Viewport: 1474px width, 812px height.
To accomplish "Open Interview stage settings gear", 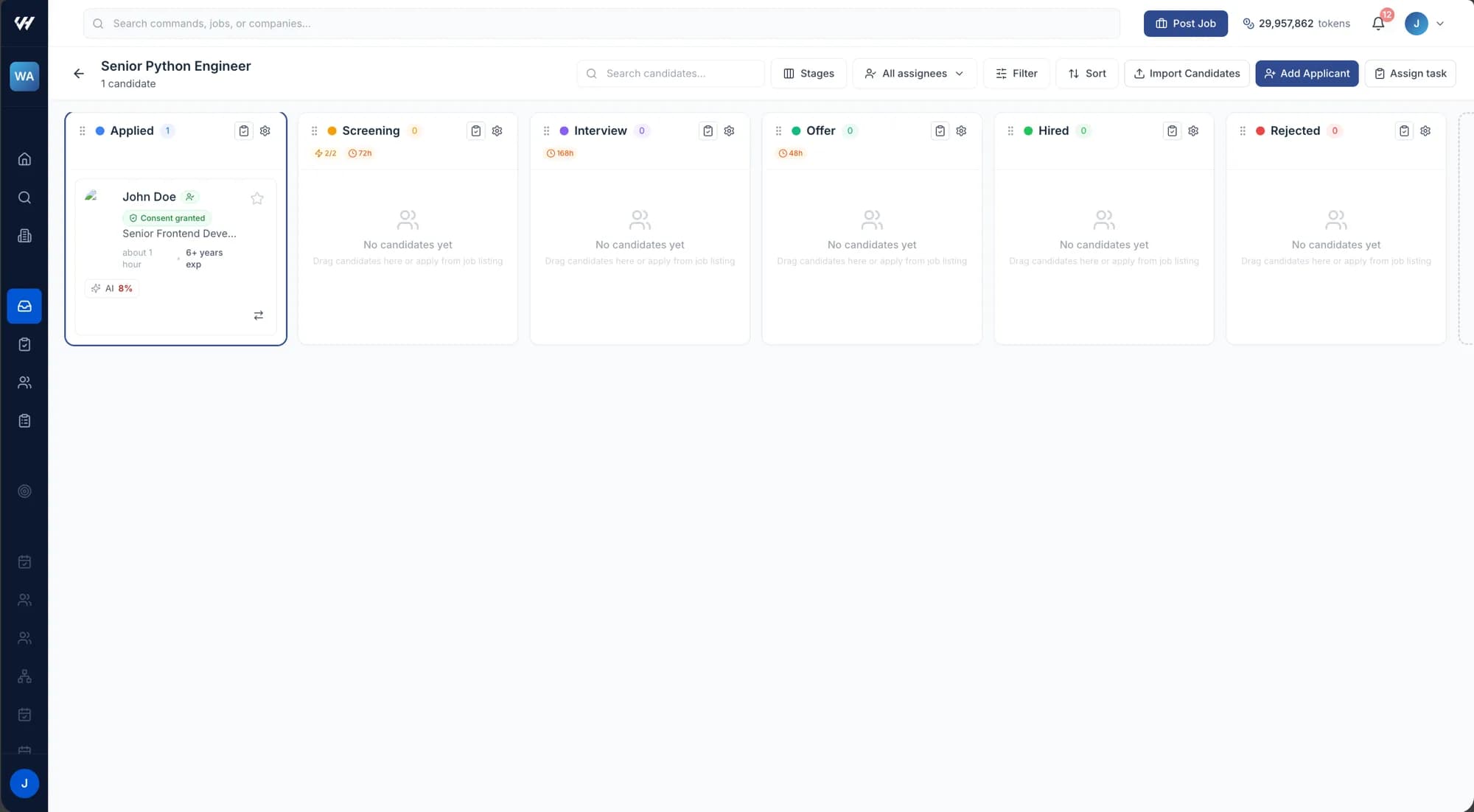I will tap(730, 130).
